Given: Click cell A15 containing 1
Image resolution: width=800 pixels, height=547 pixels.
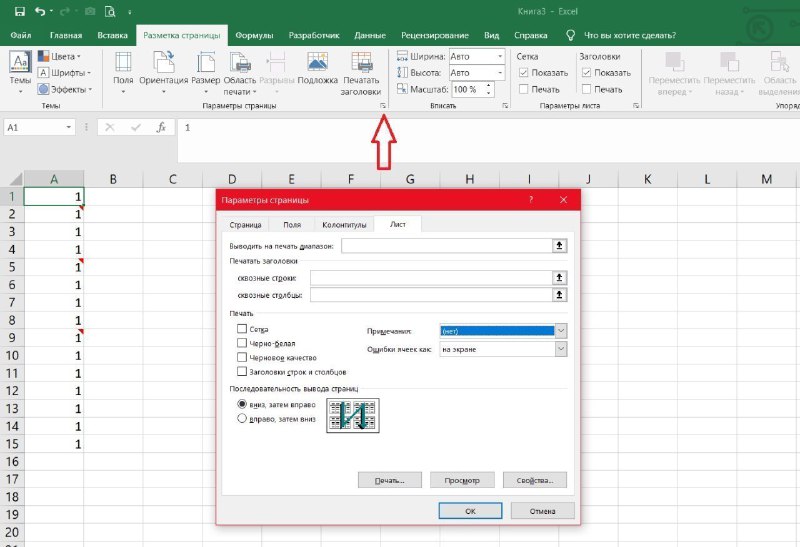Looking at the screenshot, I should click(x=54, y=444).
